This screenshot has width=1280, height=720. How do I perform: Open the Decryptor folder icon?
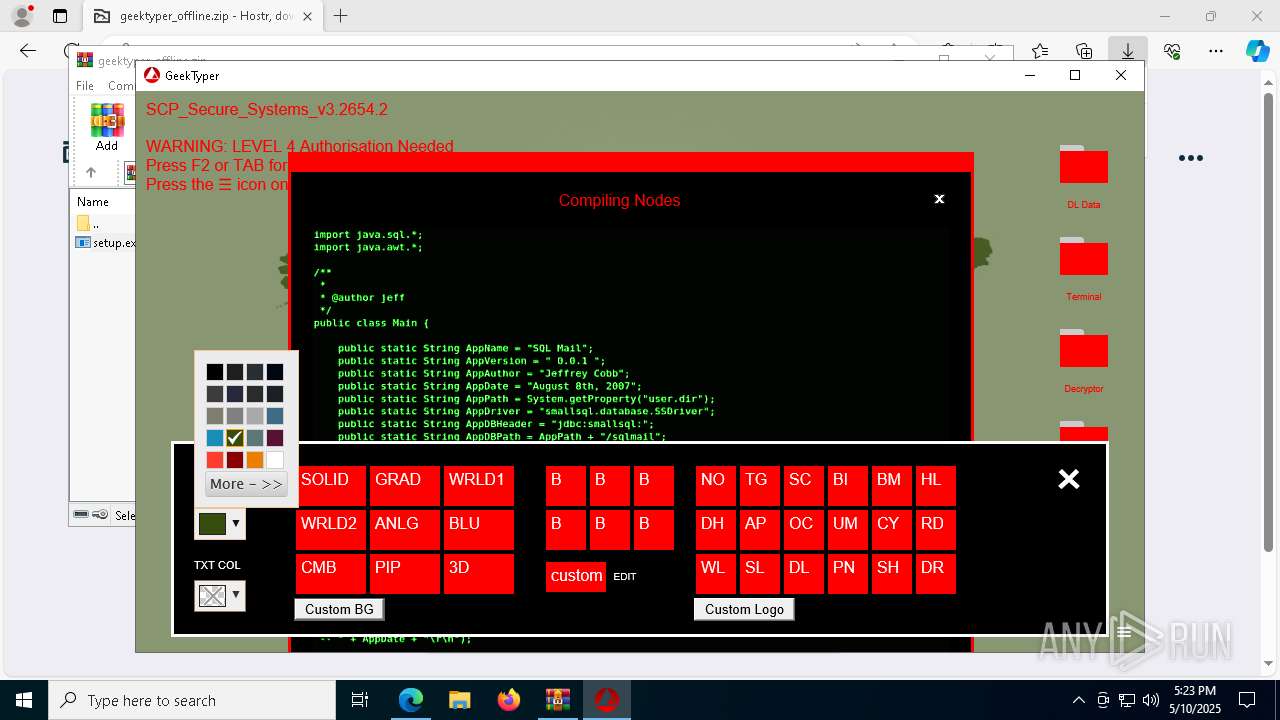[1083, 349]
